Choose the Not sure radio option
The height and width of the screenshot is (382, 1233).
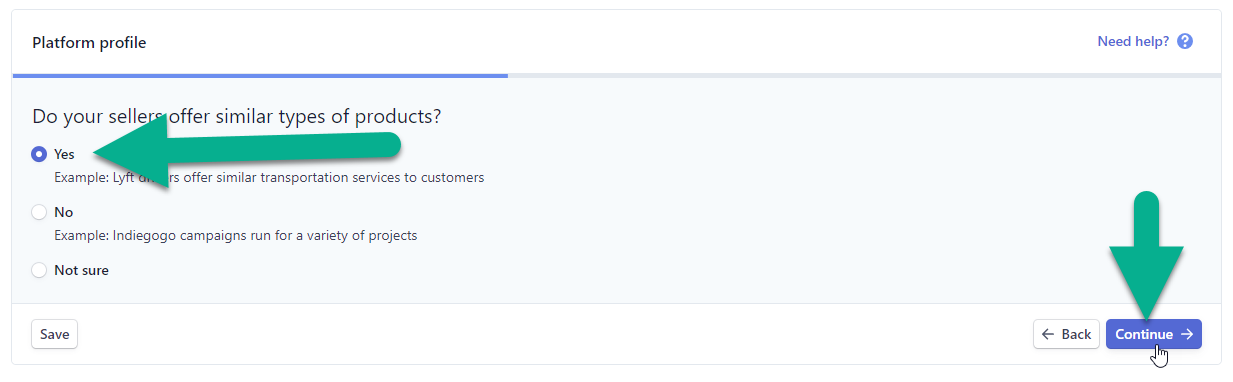(x=39, y=270)
